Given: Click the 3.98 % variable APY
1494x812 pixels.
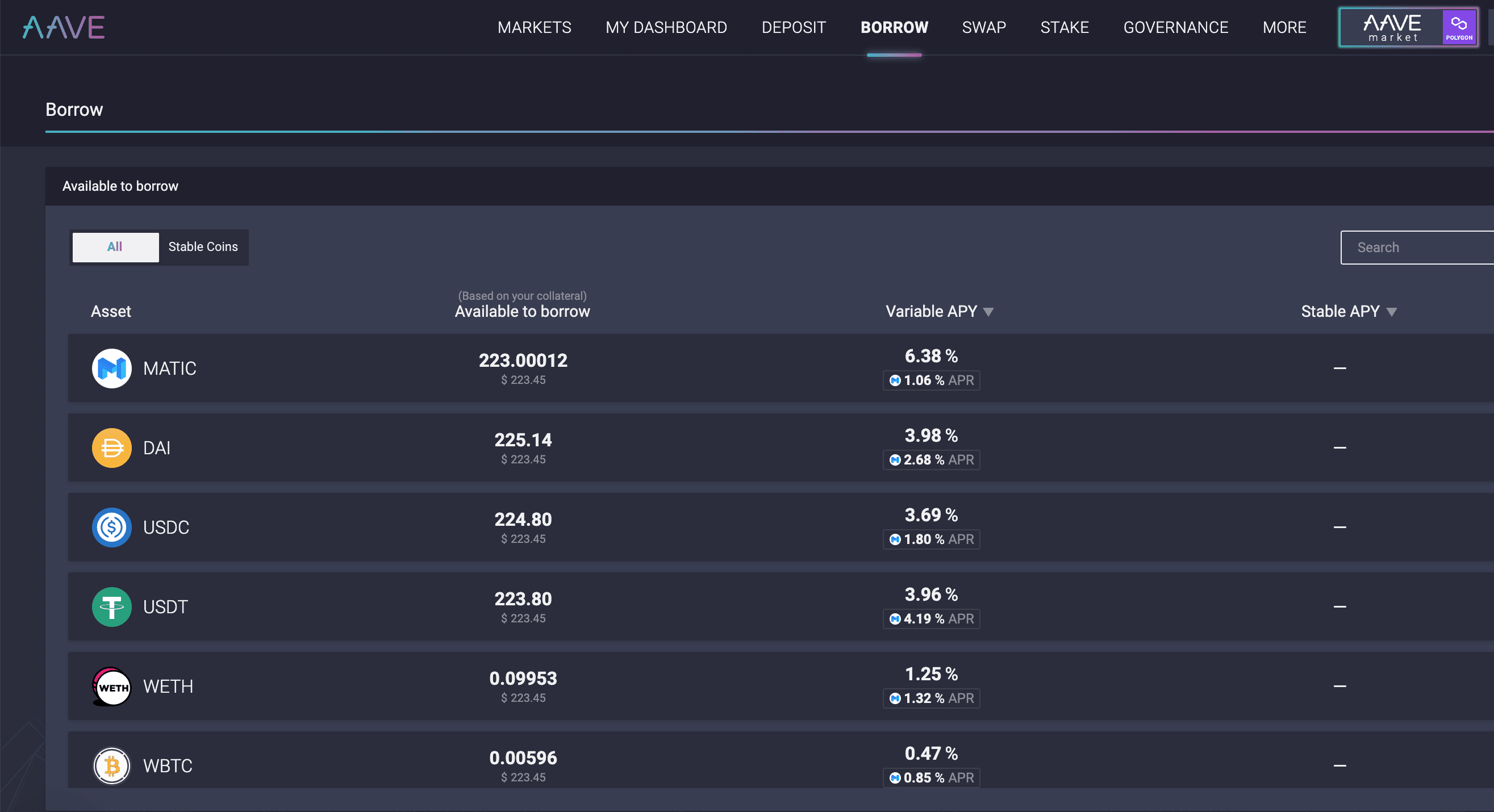Looking at the screenshot, I should pos(932,436).
